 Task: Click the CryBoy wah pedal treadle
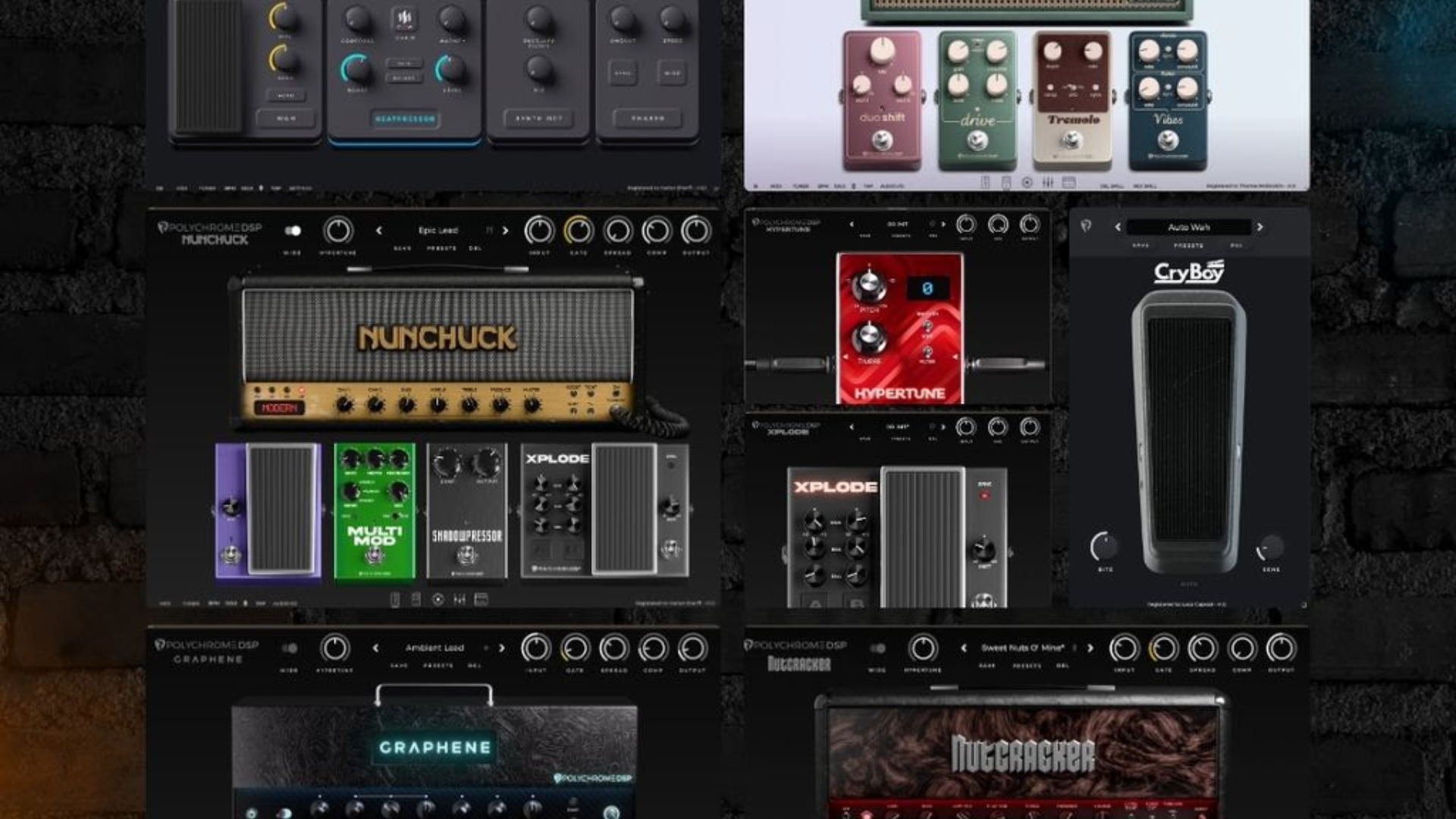tap(1189, 431)
